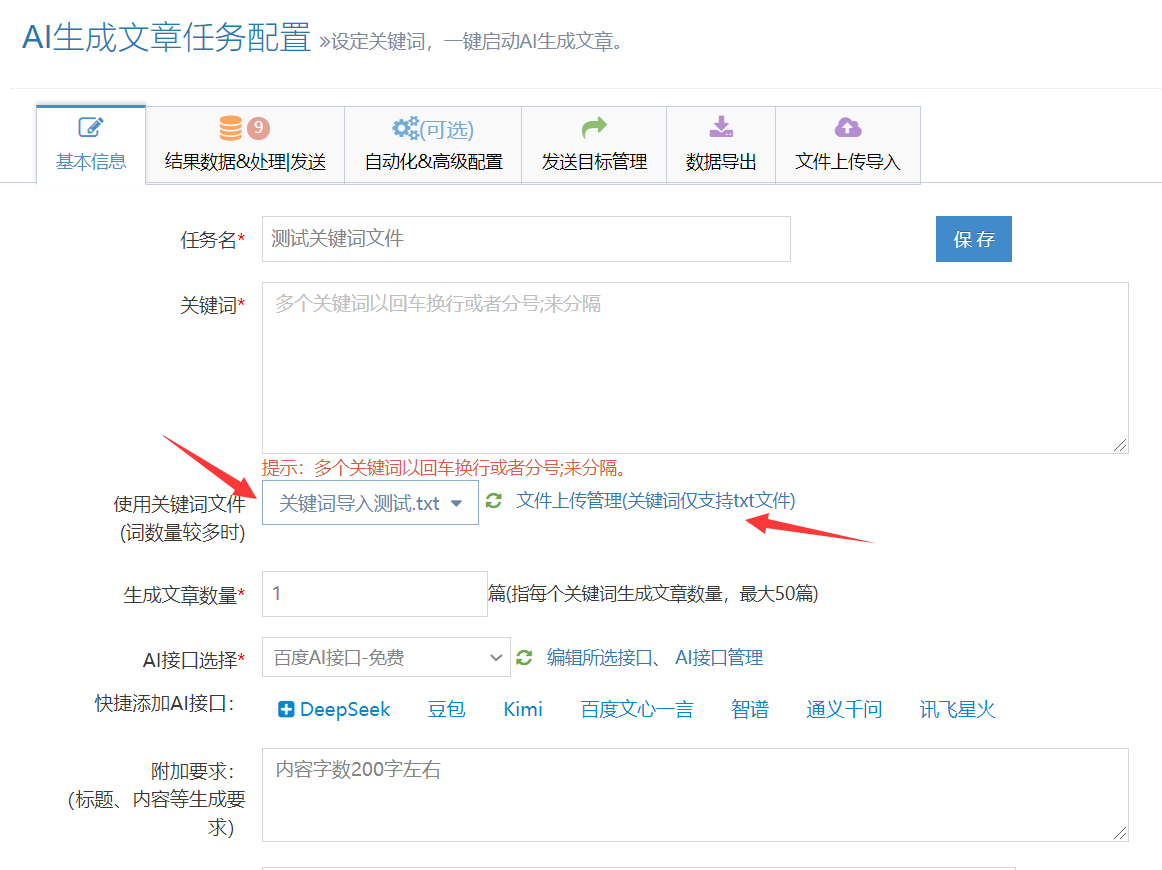
Task: Click the refresh icon next to AI接口选择
Action: tap(524, 658)
